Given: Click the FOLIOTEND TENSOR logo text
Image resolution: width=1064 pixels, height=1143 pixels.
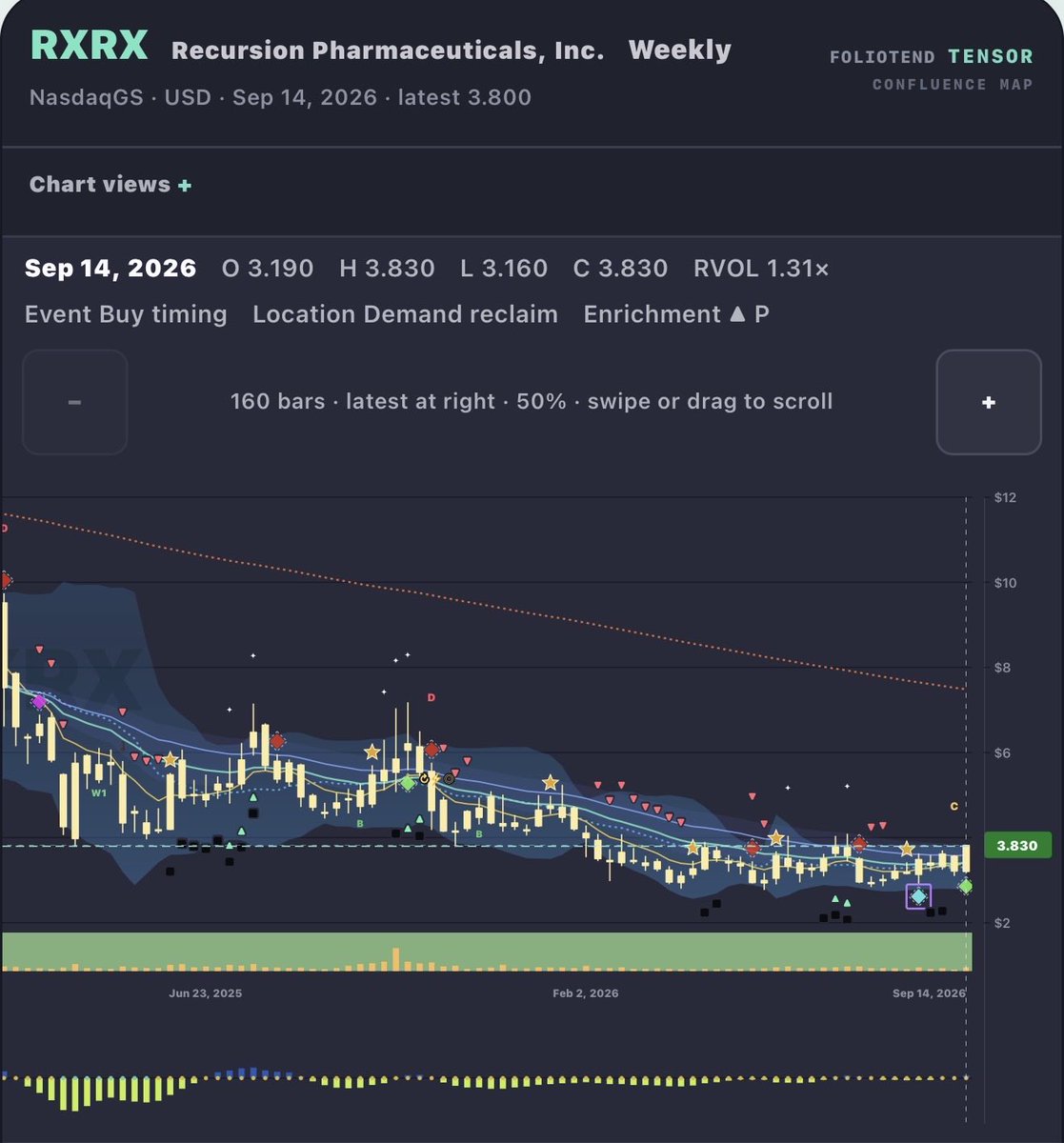Looking at the screenshot, I should point(932,58).
